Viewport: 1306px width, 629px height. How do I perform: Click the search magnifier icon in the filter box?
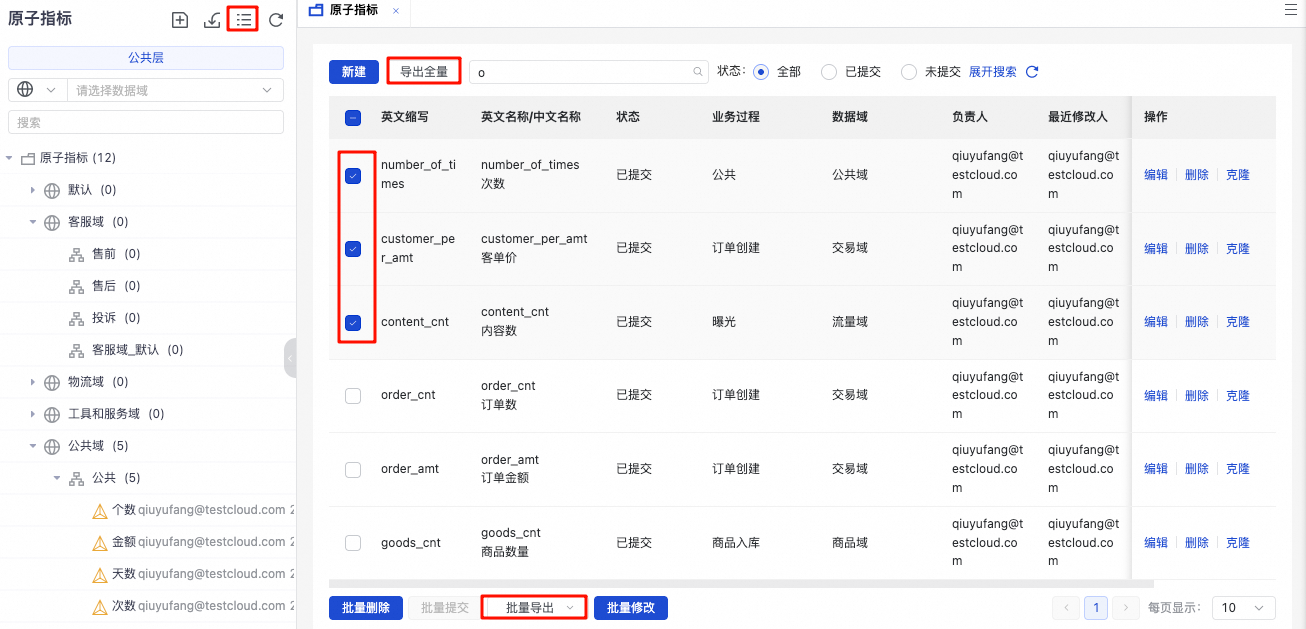click(697, 72)
